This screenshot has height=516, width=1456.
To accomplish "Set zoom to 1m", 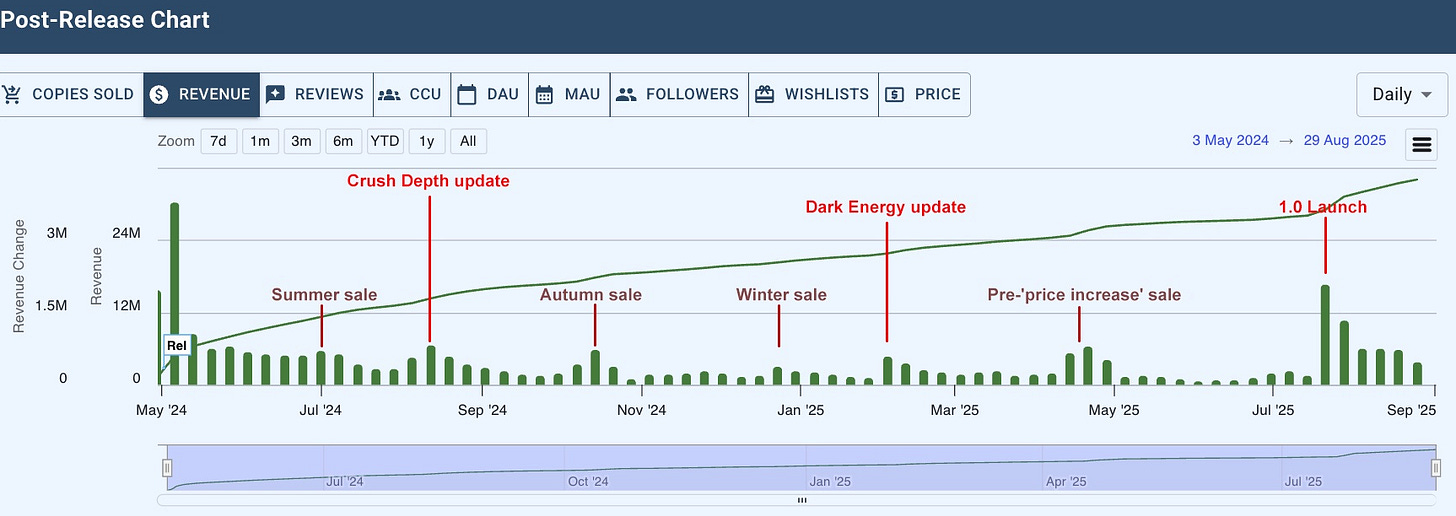I will point(260,141).
